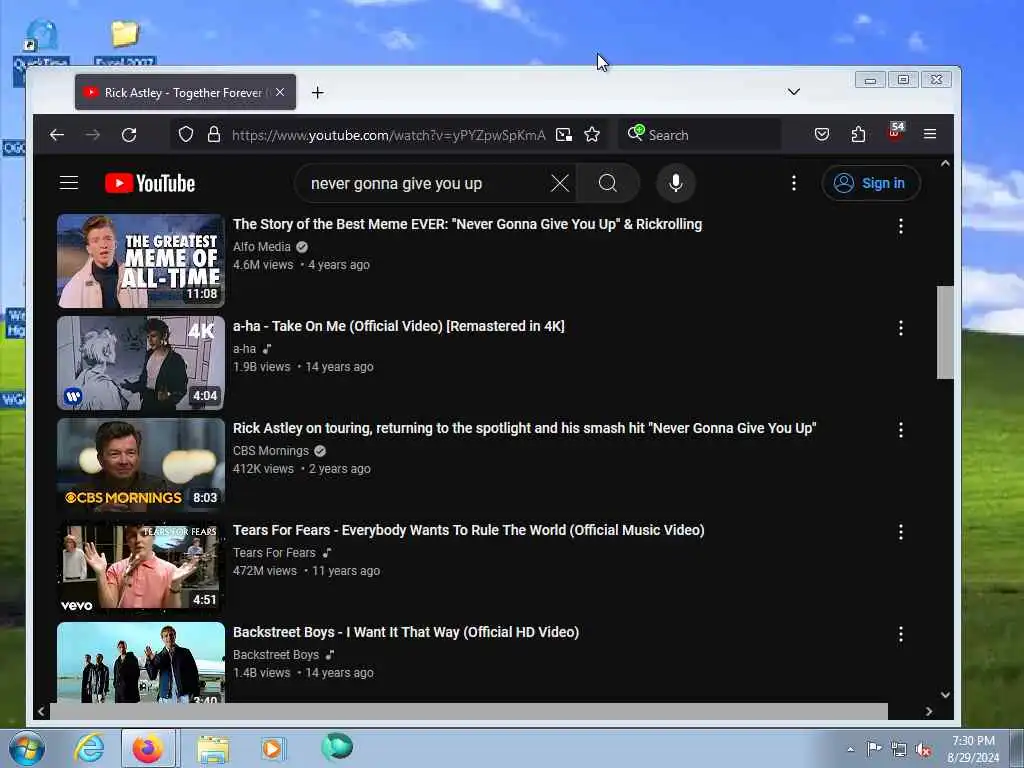Visit the Backstreet Boys channel name
The height and width of the screenshot is (768, 1024).
[x=276, y=654]
